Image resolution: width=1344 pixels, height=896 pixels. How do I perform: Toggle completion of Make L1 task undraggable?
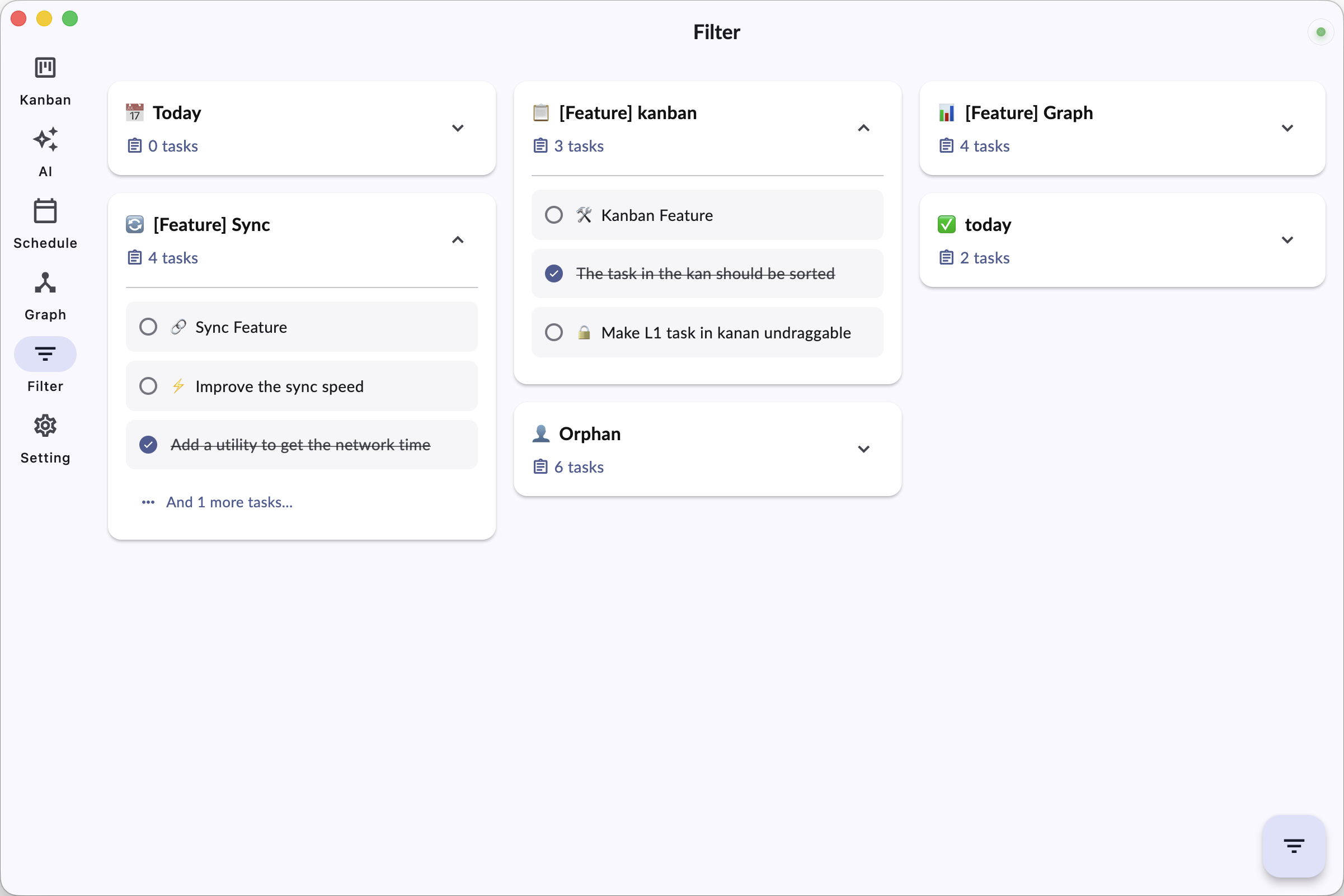[553, 332]
